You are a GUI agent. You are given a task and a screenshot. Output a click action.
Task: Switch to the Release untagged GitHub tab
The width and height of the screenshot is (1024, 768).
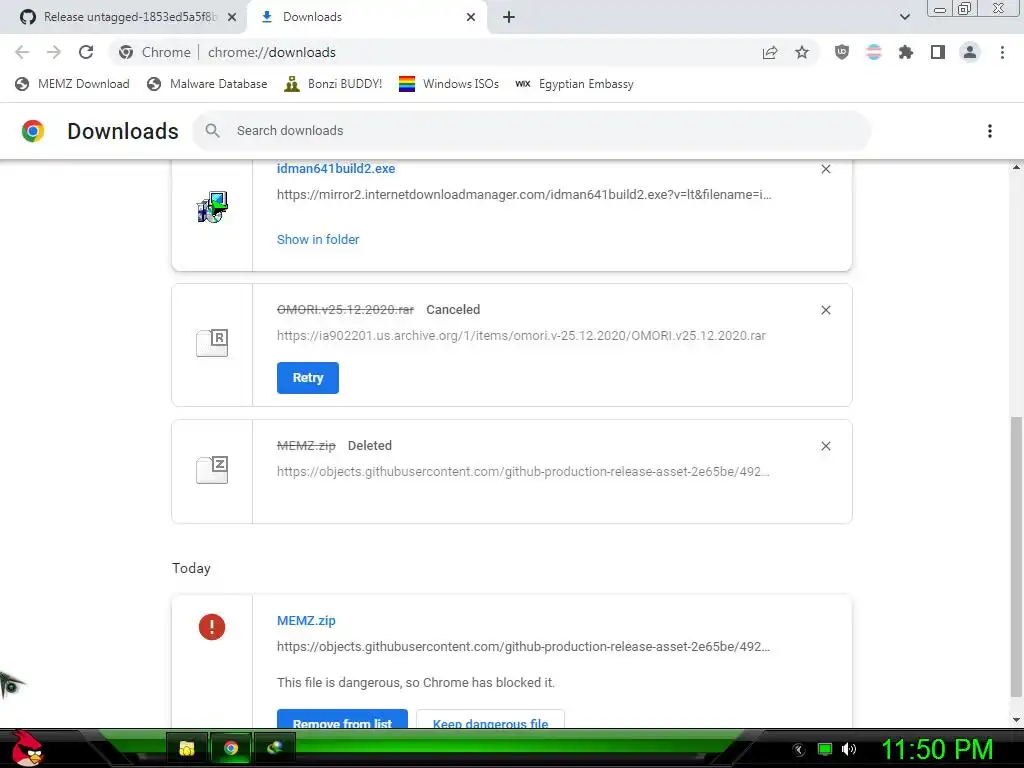pos(124,17)
